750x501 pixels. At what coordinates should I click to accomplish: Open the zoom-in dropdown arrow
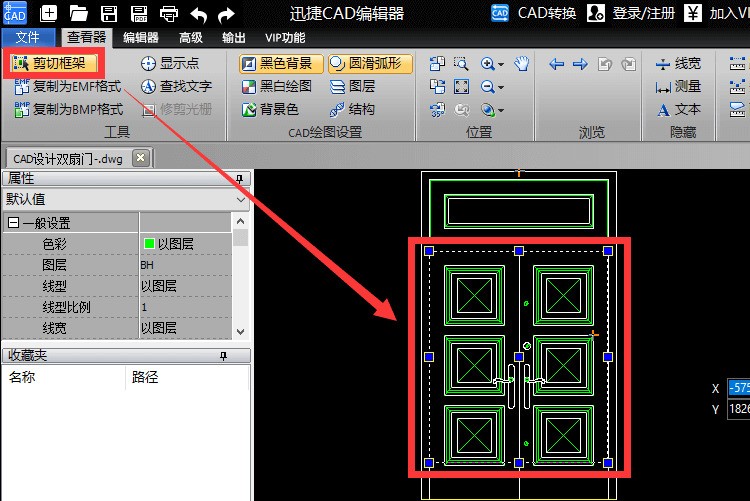coord(501,63)
